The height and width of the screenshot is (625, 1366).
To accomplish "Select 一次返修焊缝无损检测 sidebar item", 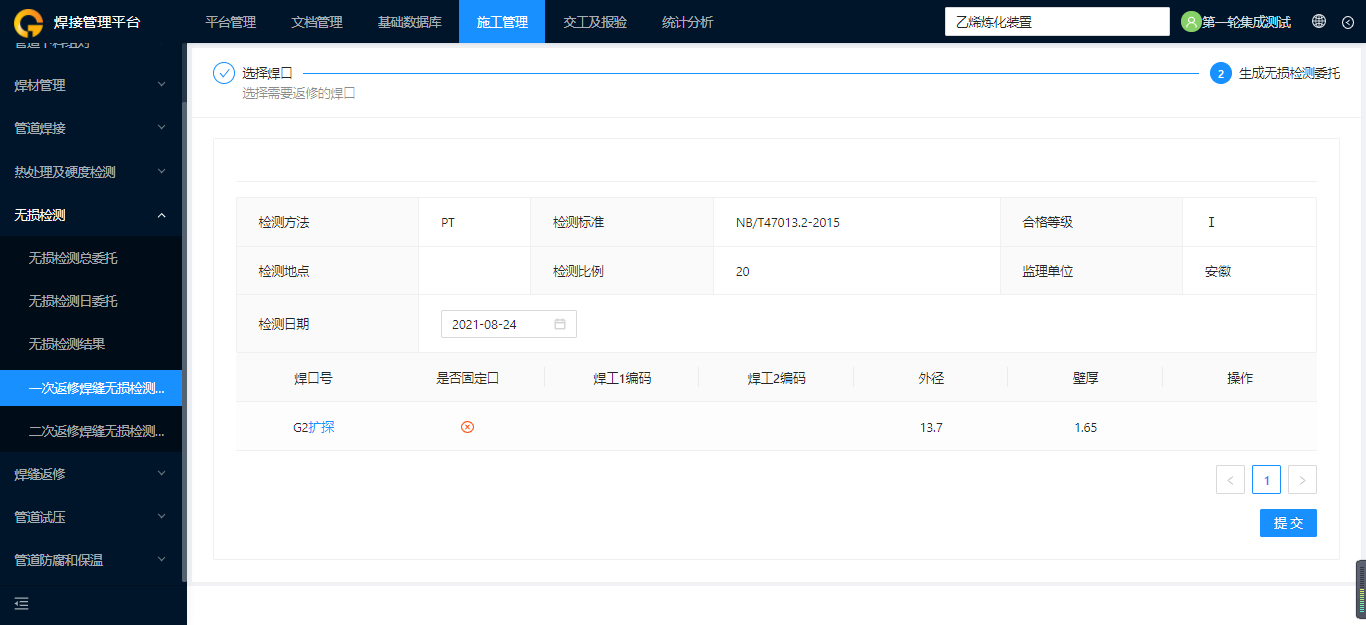I will point(91,388).
